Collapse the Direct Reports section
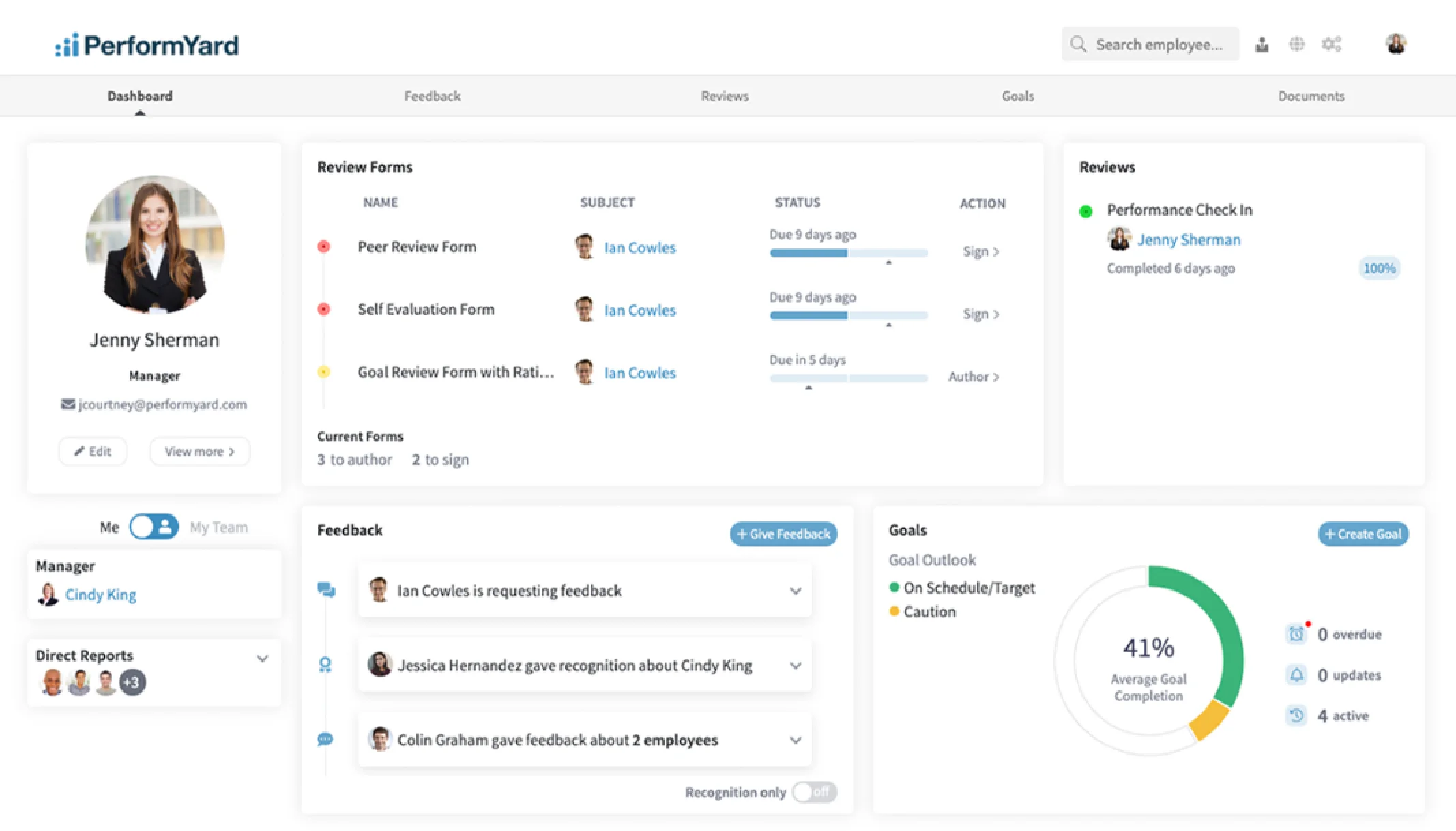Screen dimensions: 1456x831 pos(263,658)
